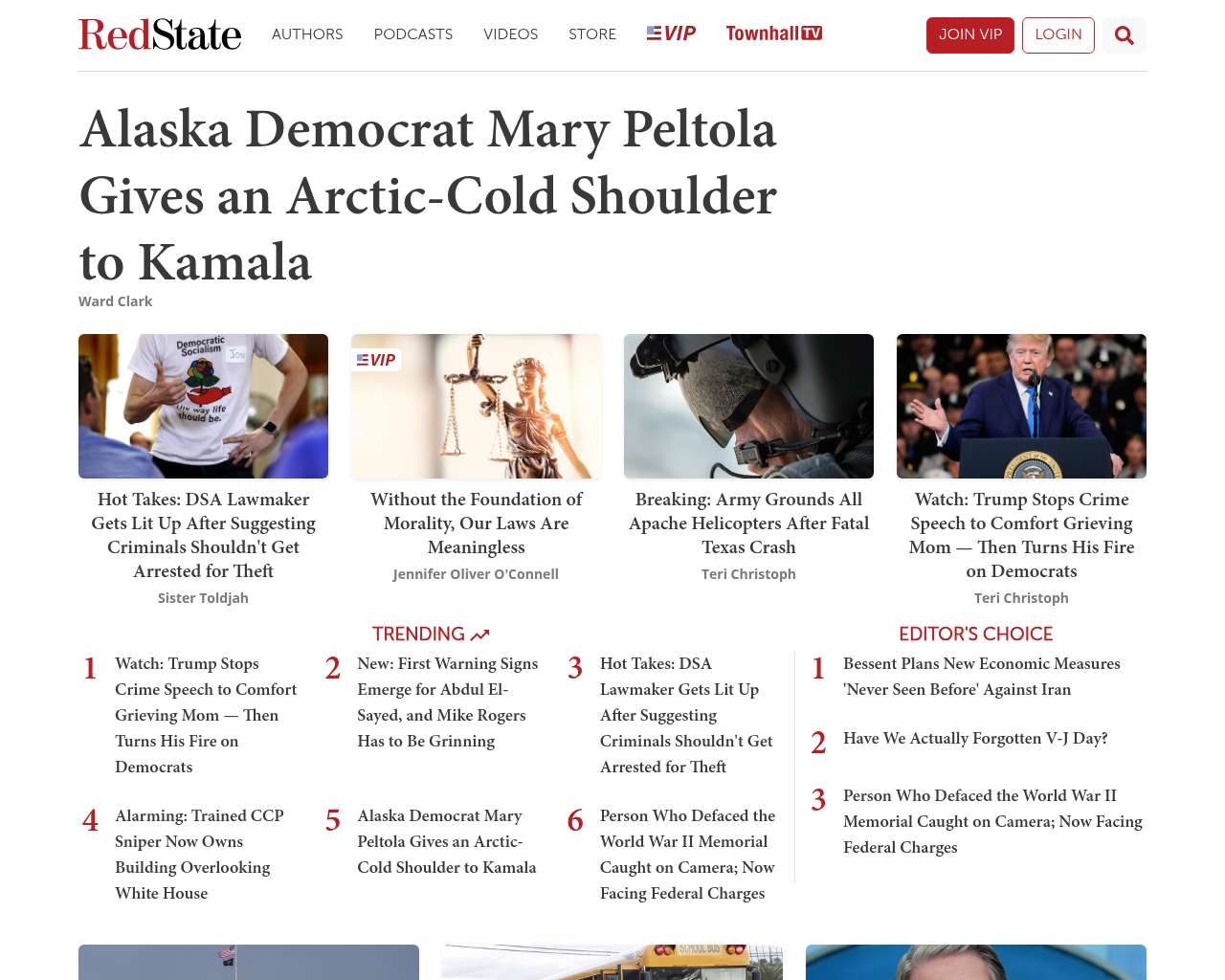Open the Mary Peltola headline article
Screen dimensions: 1225x980
tap(428, 195)
